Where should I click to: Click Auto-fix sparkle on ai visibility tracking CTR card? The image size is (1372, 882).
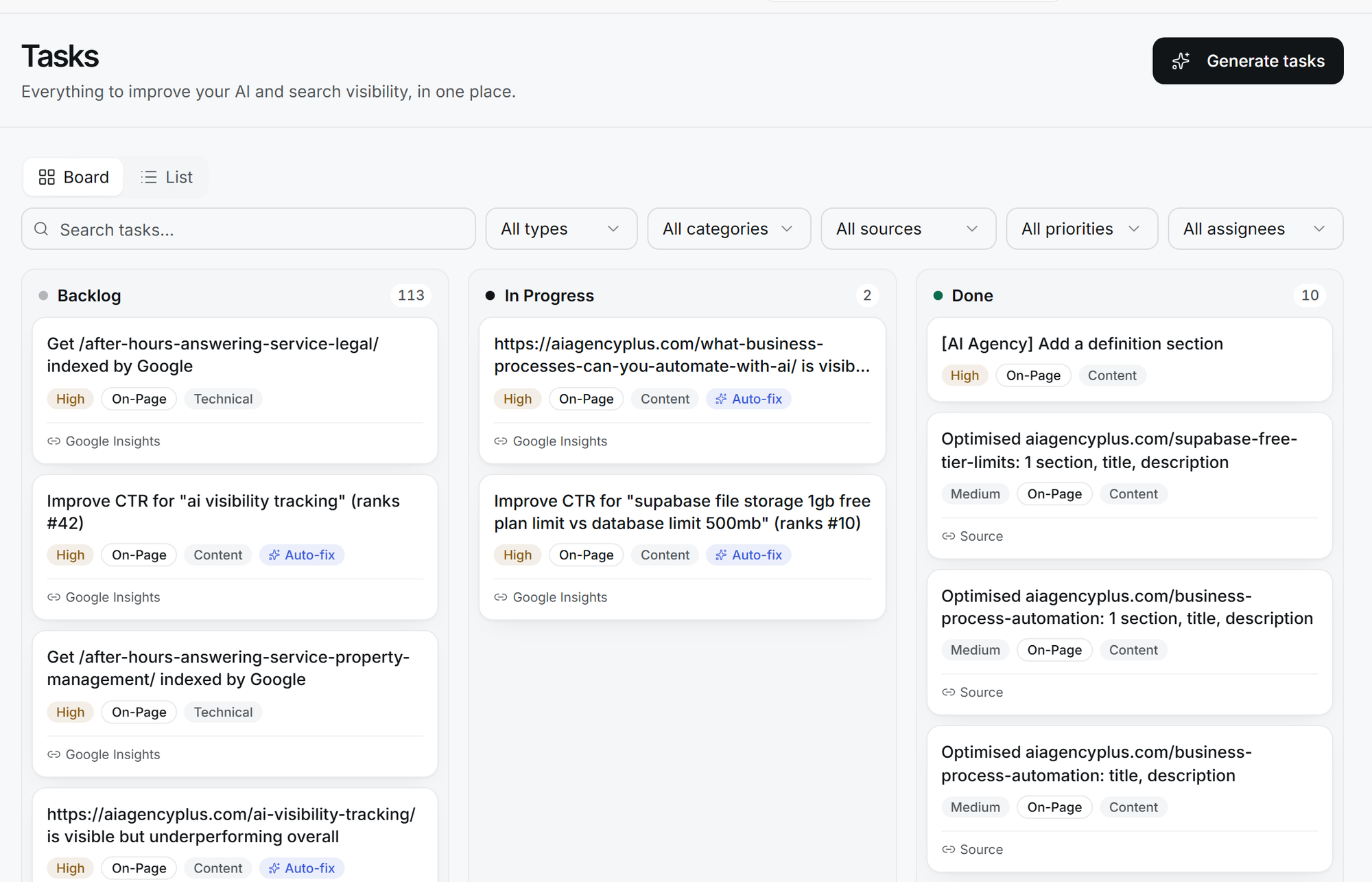[274, 555]
